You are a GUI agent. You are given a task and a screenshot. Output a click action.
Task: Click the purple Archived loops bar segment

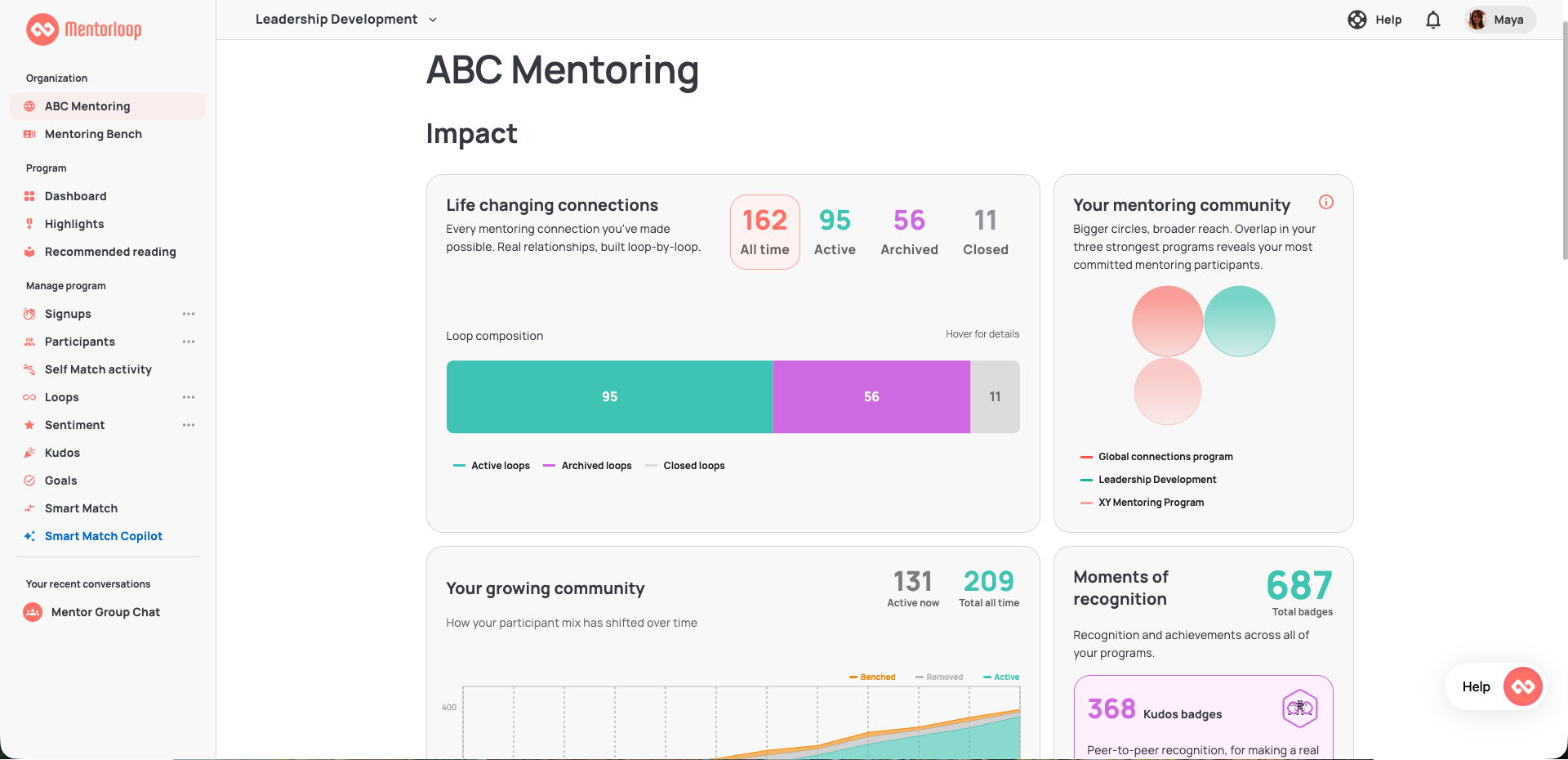pos(871,396)
